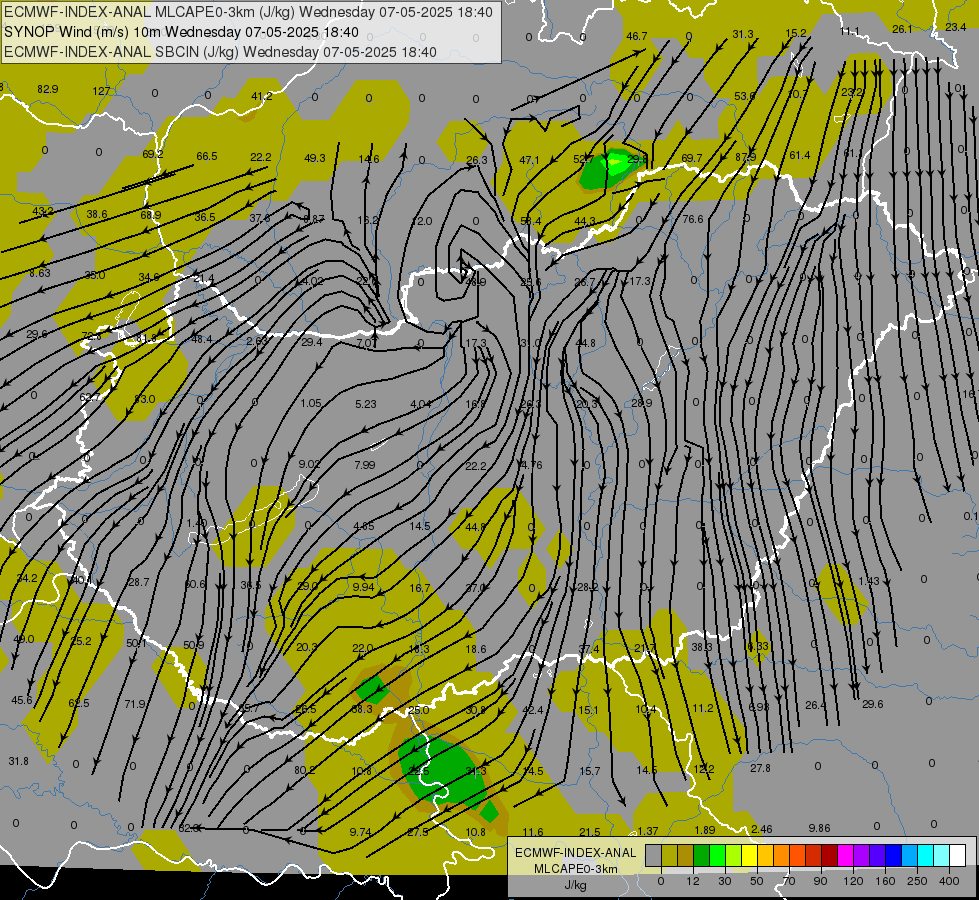The image size is (979, 900).
Task: Click the map value 76.6
Action: click(x=693, y=219)
